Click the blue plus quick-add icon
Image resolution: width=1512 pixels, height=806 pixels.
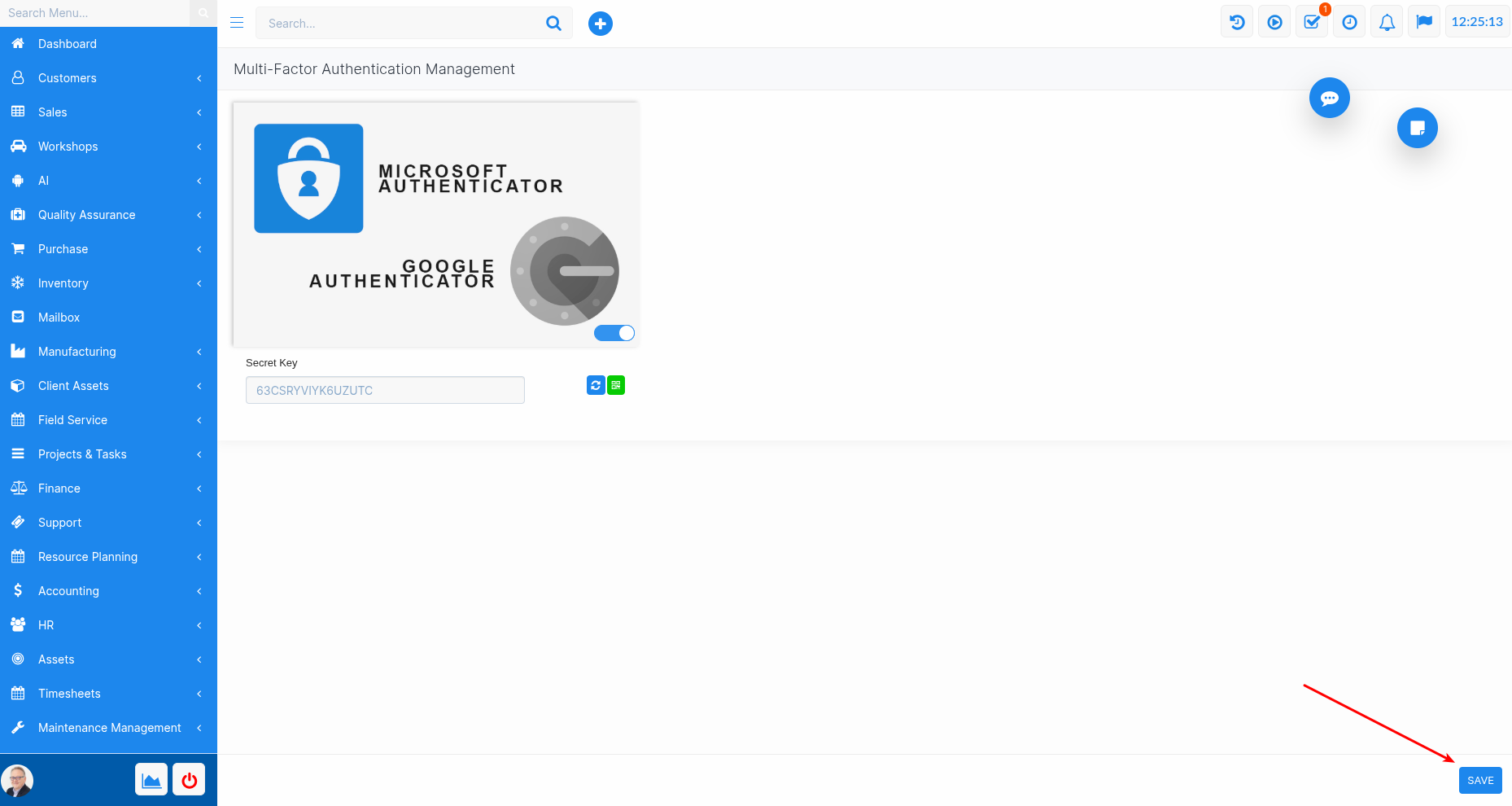point(600,24)
